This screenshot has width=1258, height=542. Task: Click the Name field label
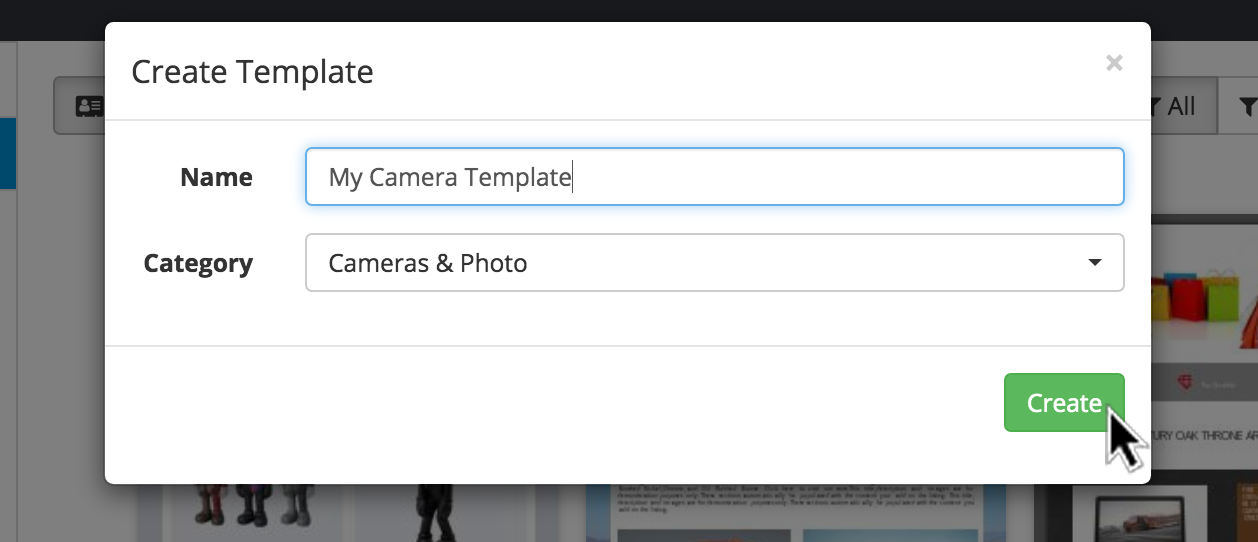[216, 177]
